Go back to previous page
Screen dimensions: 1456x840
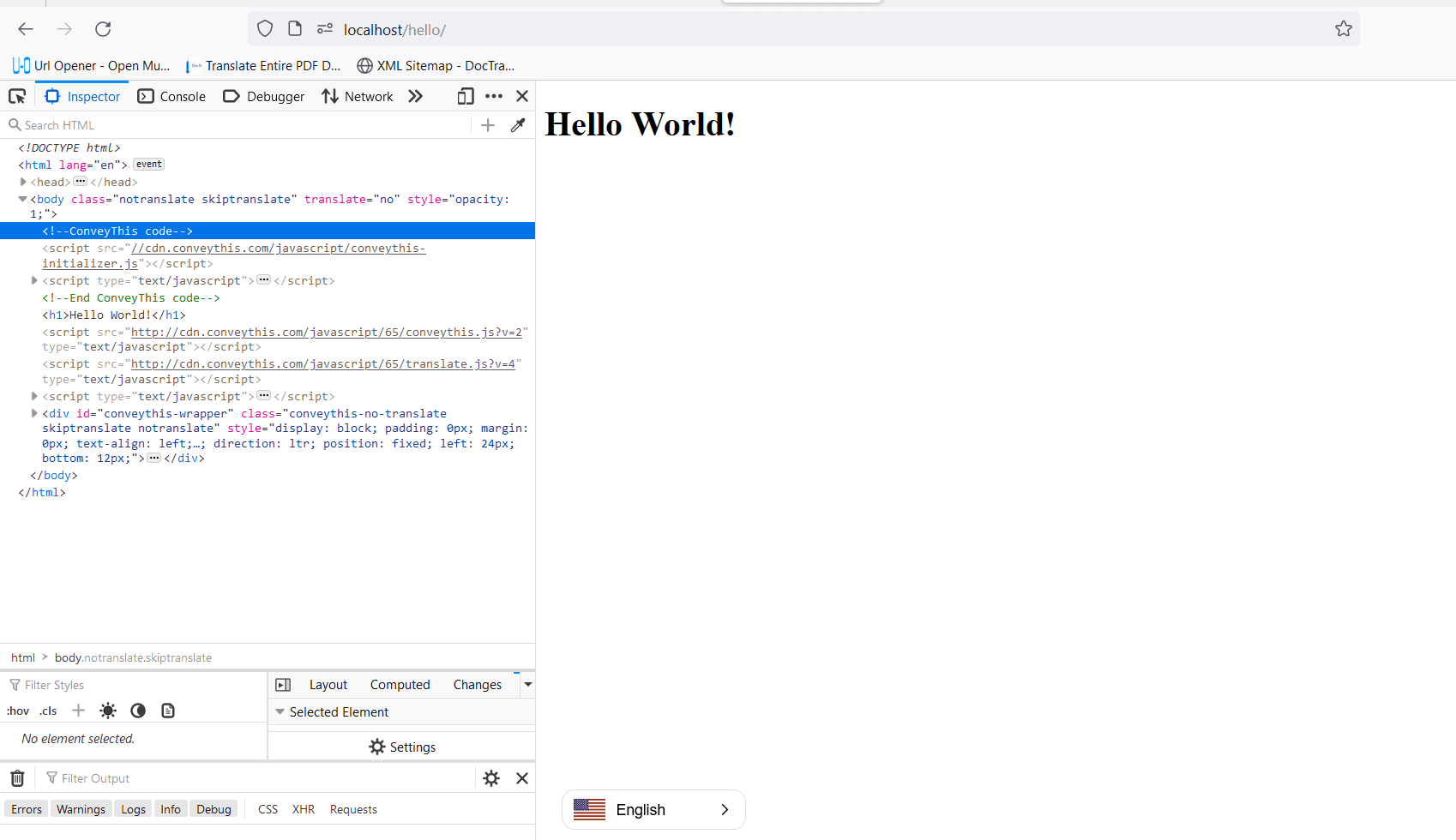(x=26, y=29)
